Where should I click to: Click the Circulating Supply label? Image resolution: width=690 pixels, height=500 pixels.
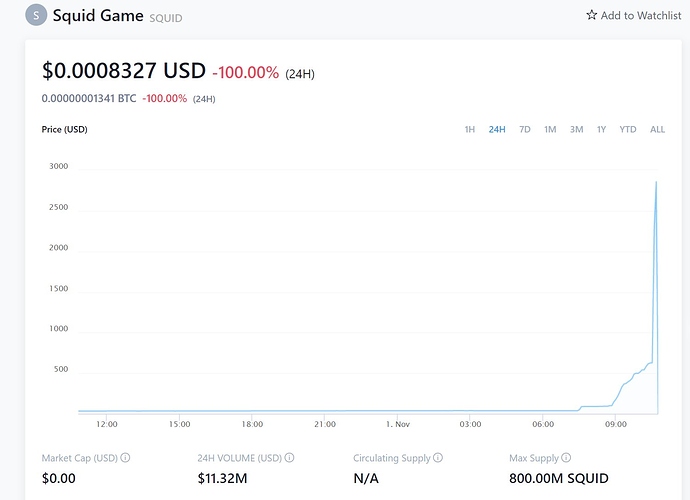point(392,458)
